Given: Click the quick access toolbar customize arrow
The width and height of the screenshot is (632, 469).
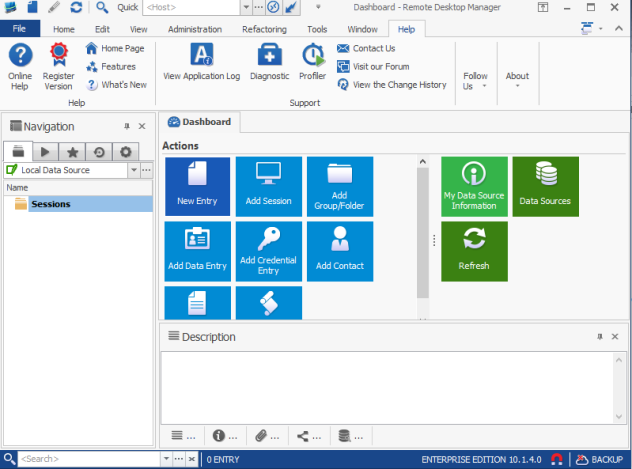Looking at the screenshot, I should coord(318,7).
